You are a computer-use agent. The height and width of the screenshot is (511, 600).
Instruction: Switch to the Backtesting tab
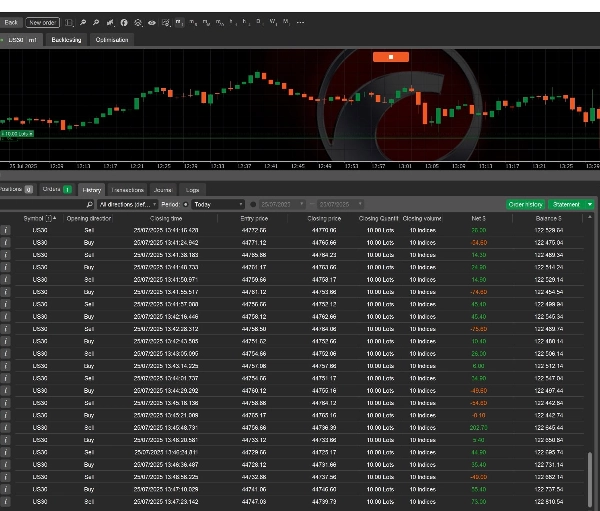click(66, 40)
